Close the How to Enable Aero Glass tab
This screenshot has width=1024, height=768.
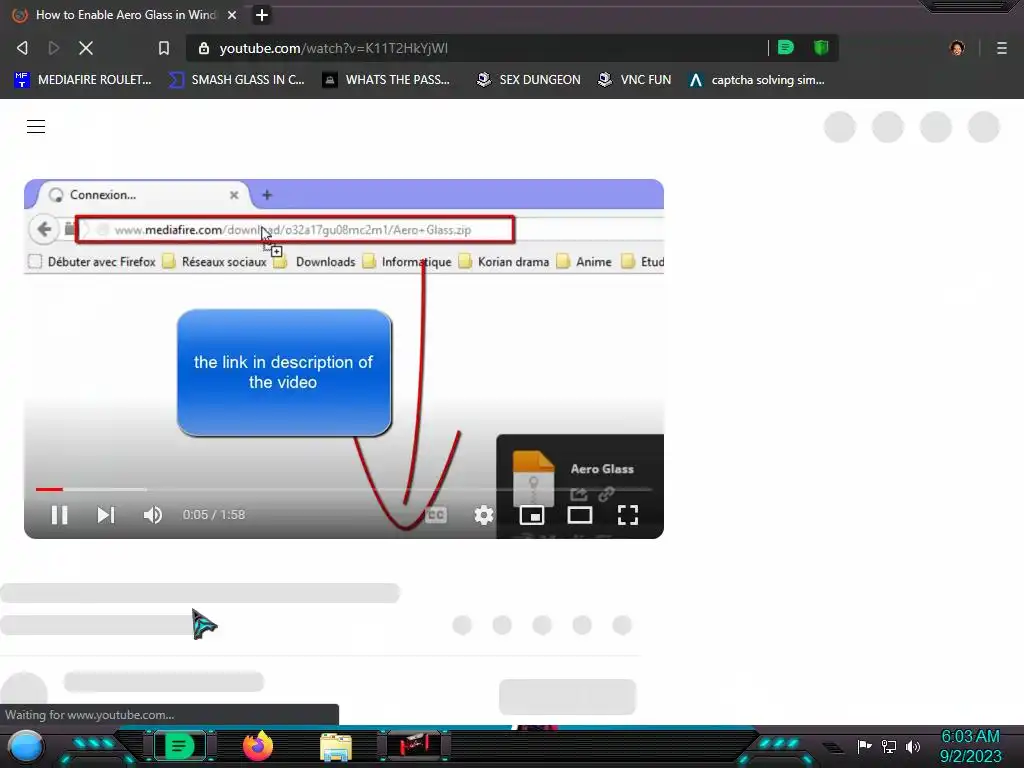[x=232, y=14]
